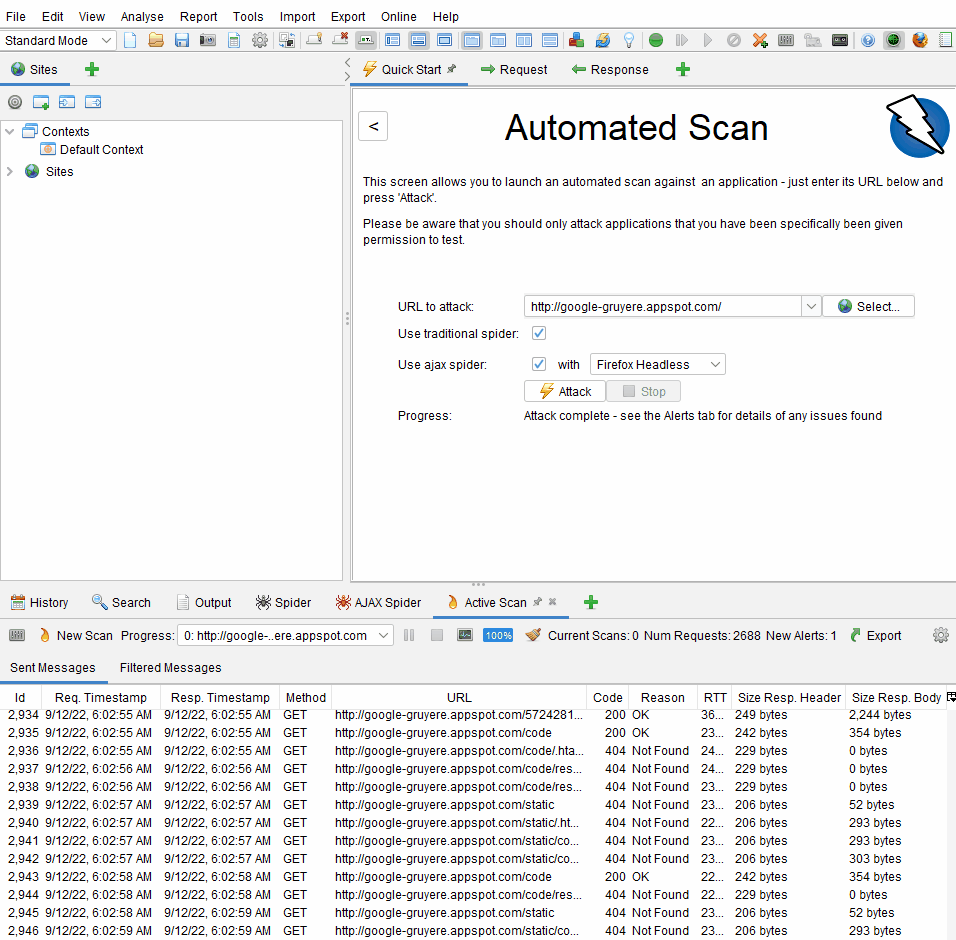This screenshot has height=940, width=956.
Task: Check for updates lightning globe icon
Action: coord(602,40)
